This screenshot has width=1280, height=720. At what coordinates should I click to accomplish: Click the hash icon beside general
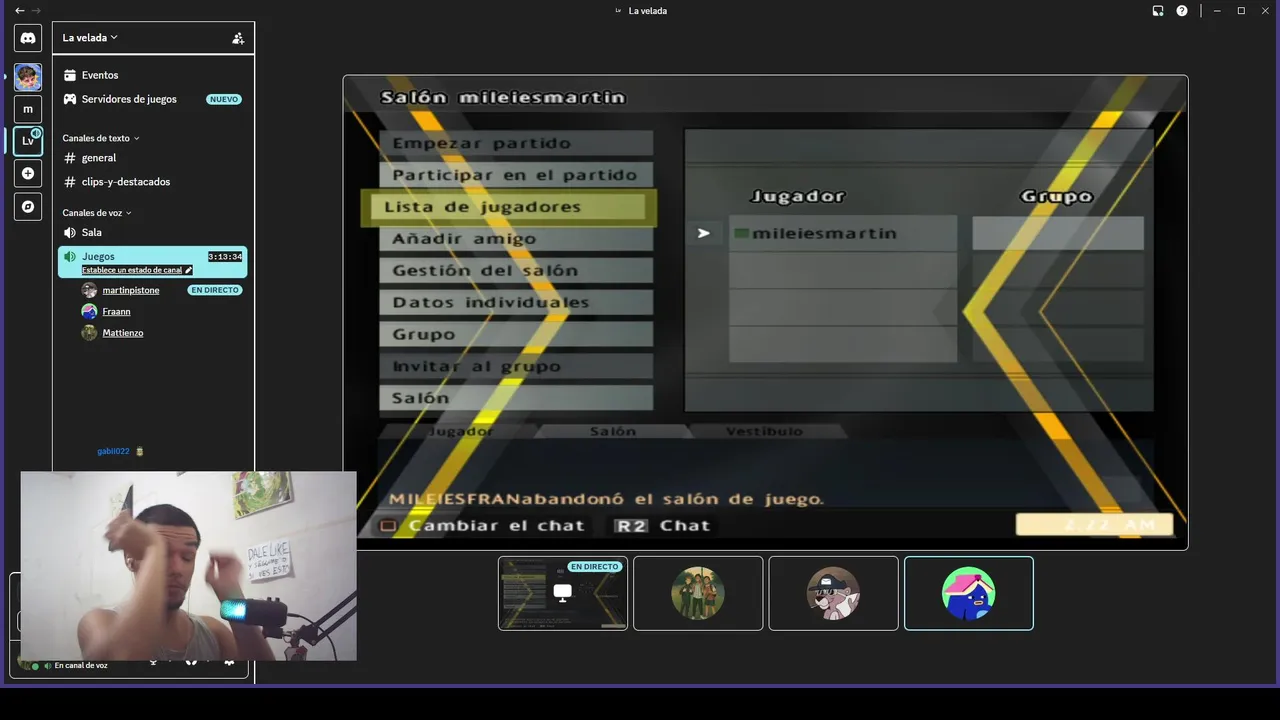pos(70,158)
